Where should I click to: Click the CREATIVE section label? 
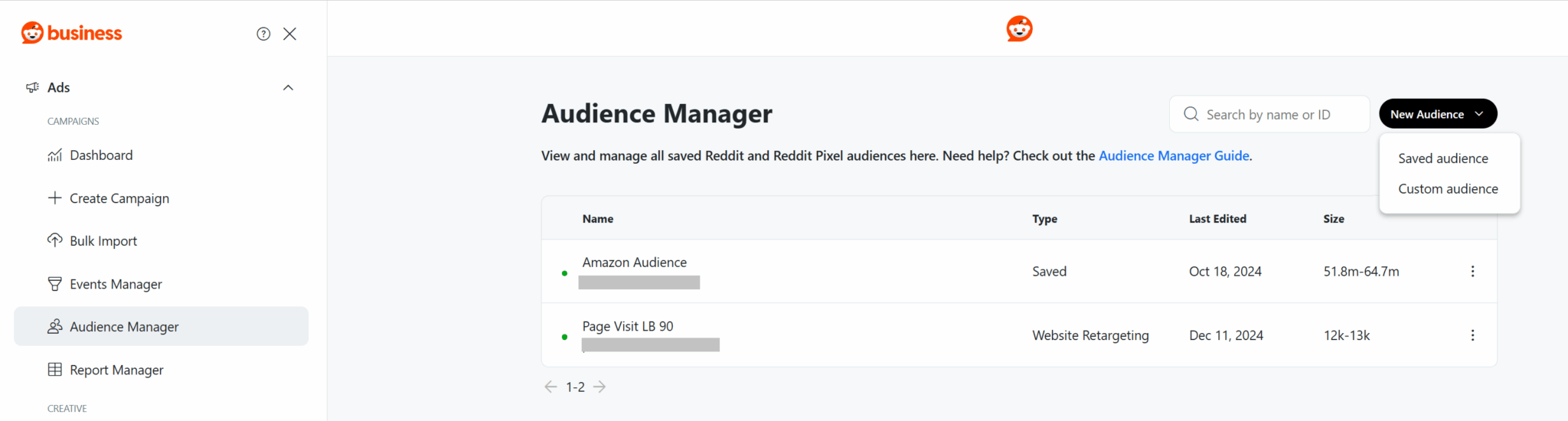(x=67, y=409)
